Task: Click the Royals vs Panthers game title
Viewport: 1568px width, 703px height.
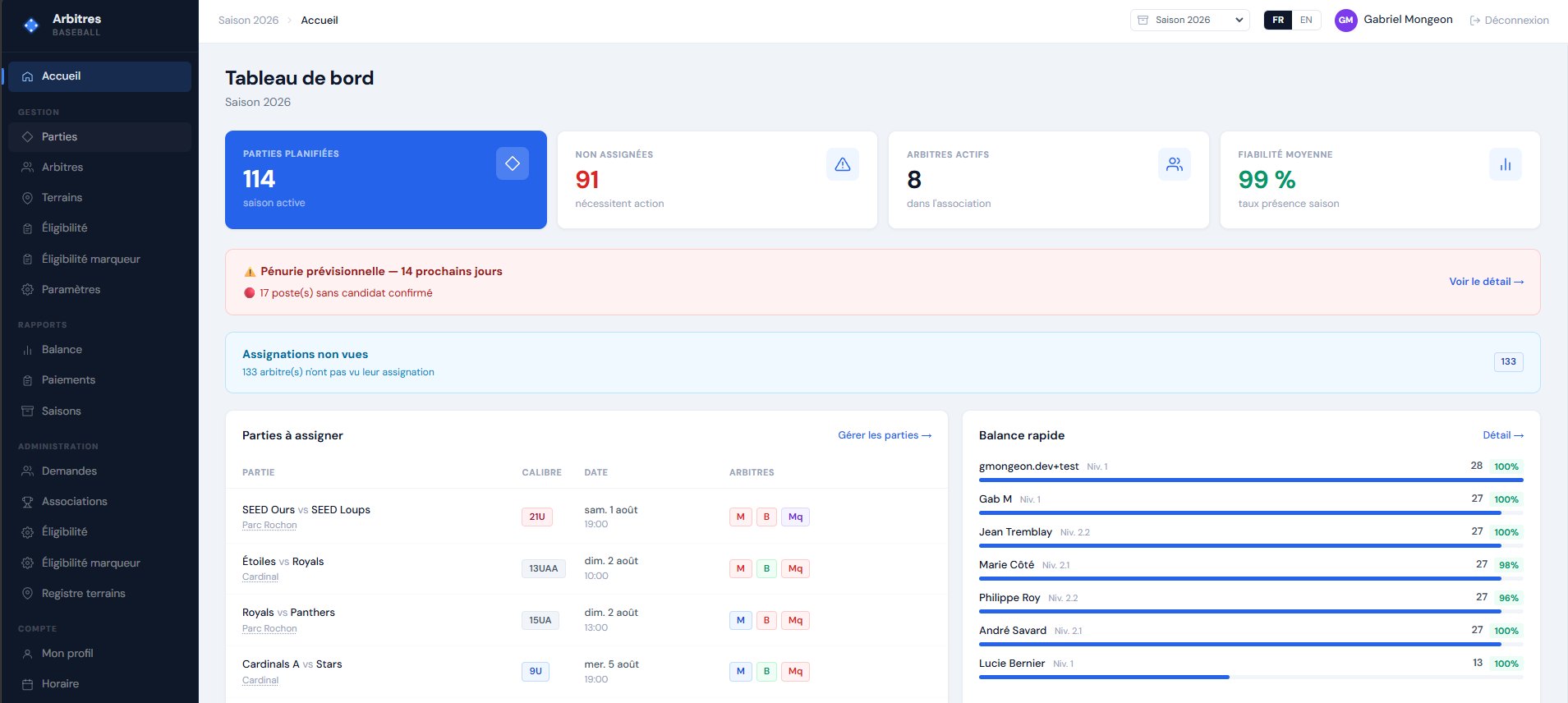Action: (x=288, y=613)
